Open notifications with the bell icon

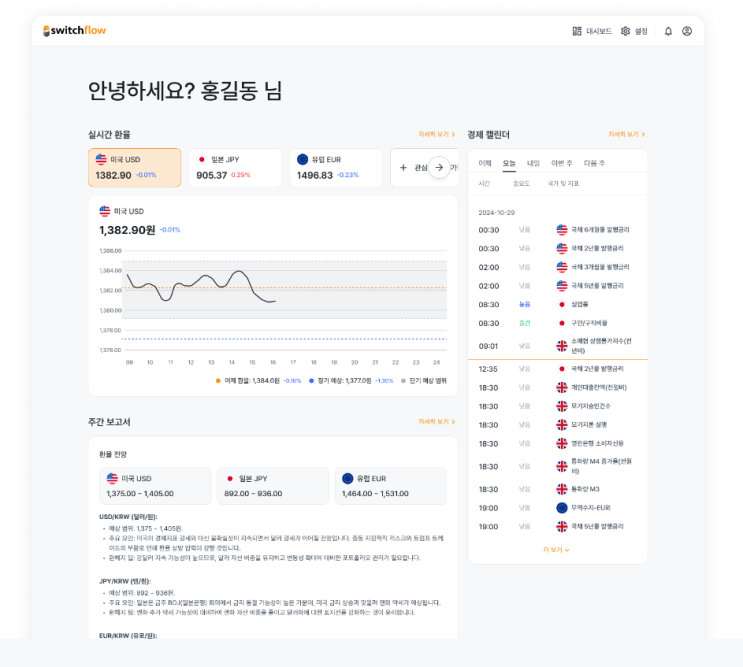668,31
